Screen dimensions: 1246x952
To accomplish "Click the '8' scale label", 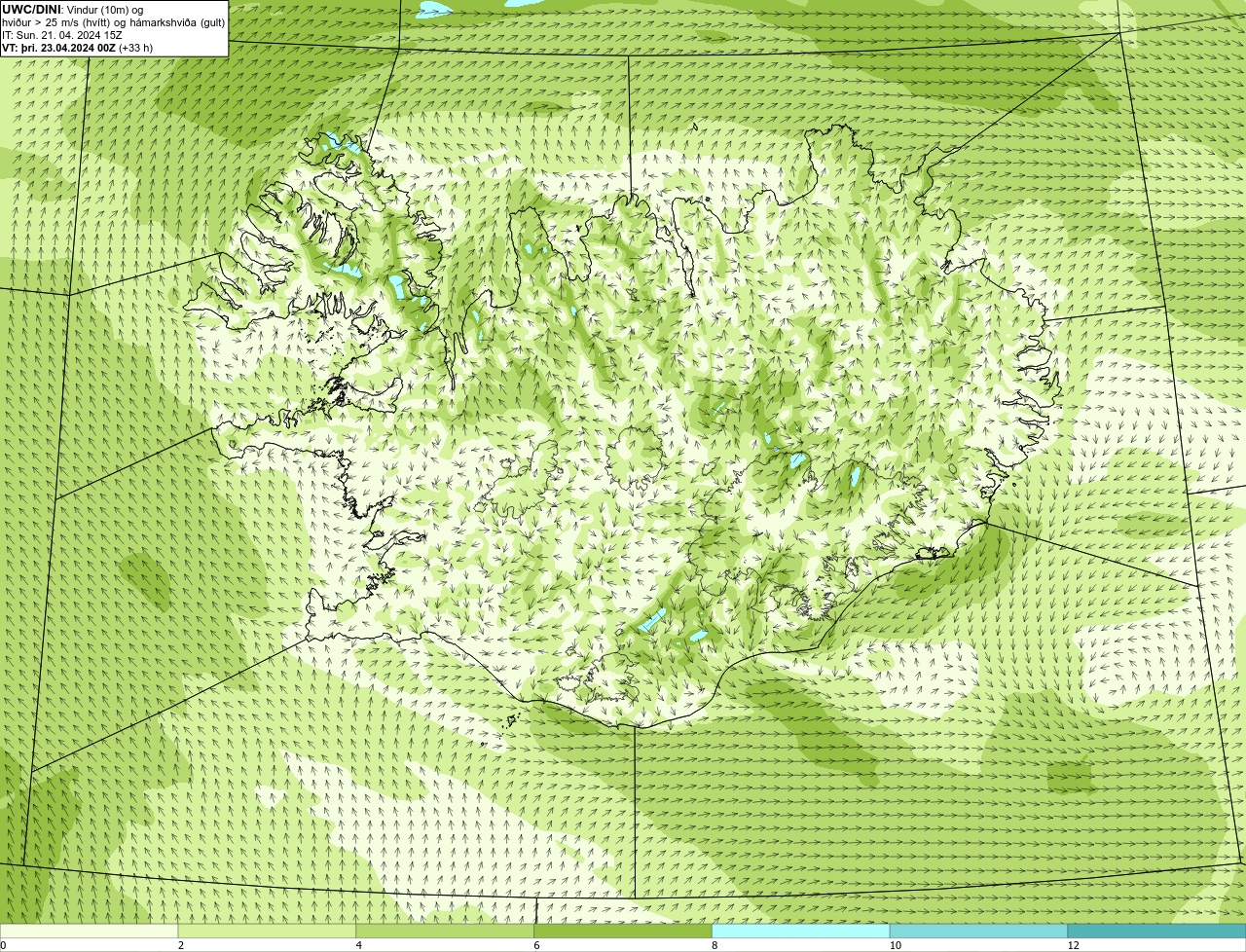I will click(x=715, y=945).
